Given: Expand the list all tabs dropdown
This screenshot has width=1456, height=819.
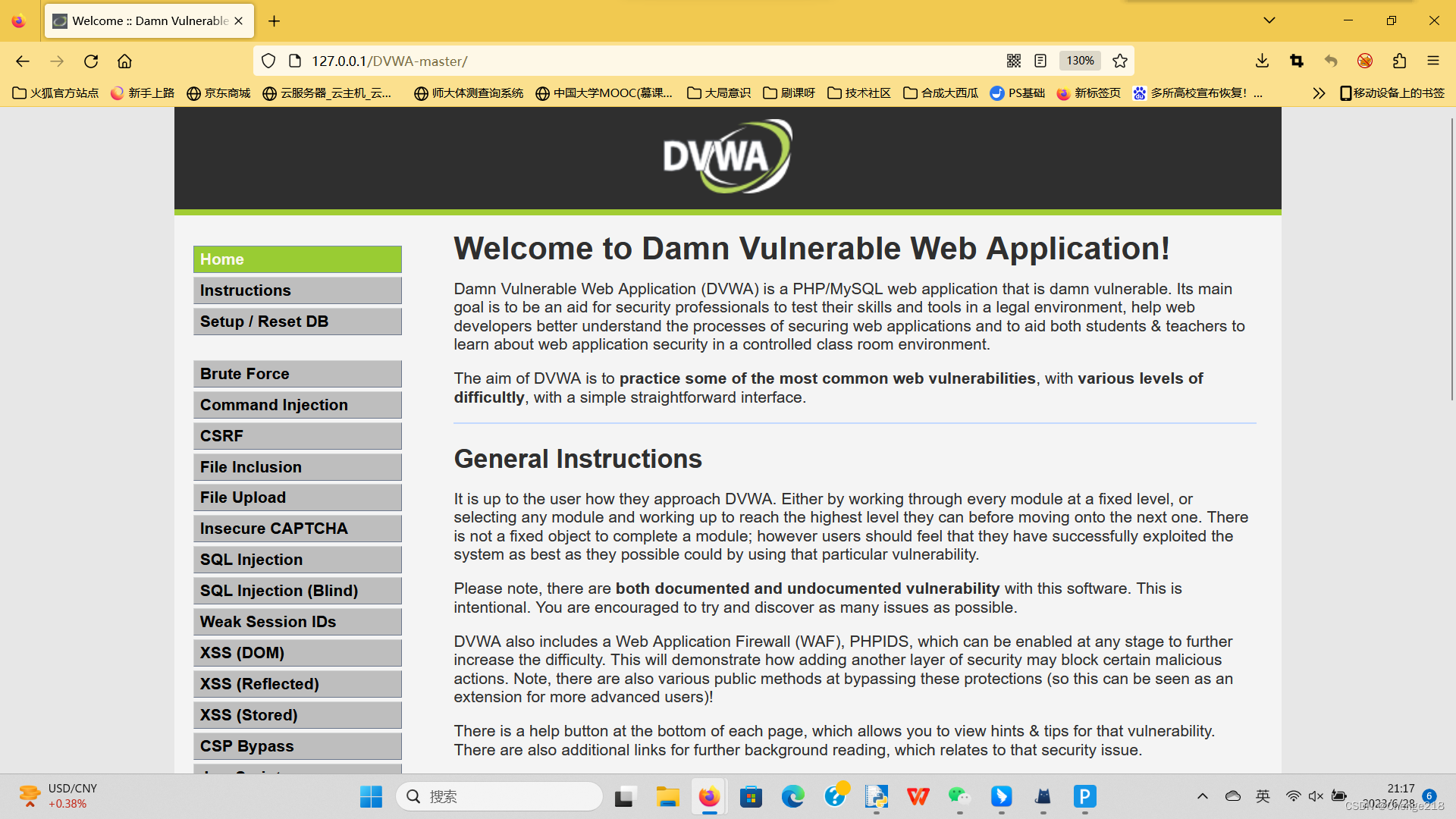Looking at the screenshot, I should click(1269, 20).
